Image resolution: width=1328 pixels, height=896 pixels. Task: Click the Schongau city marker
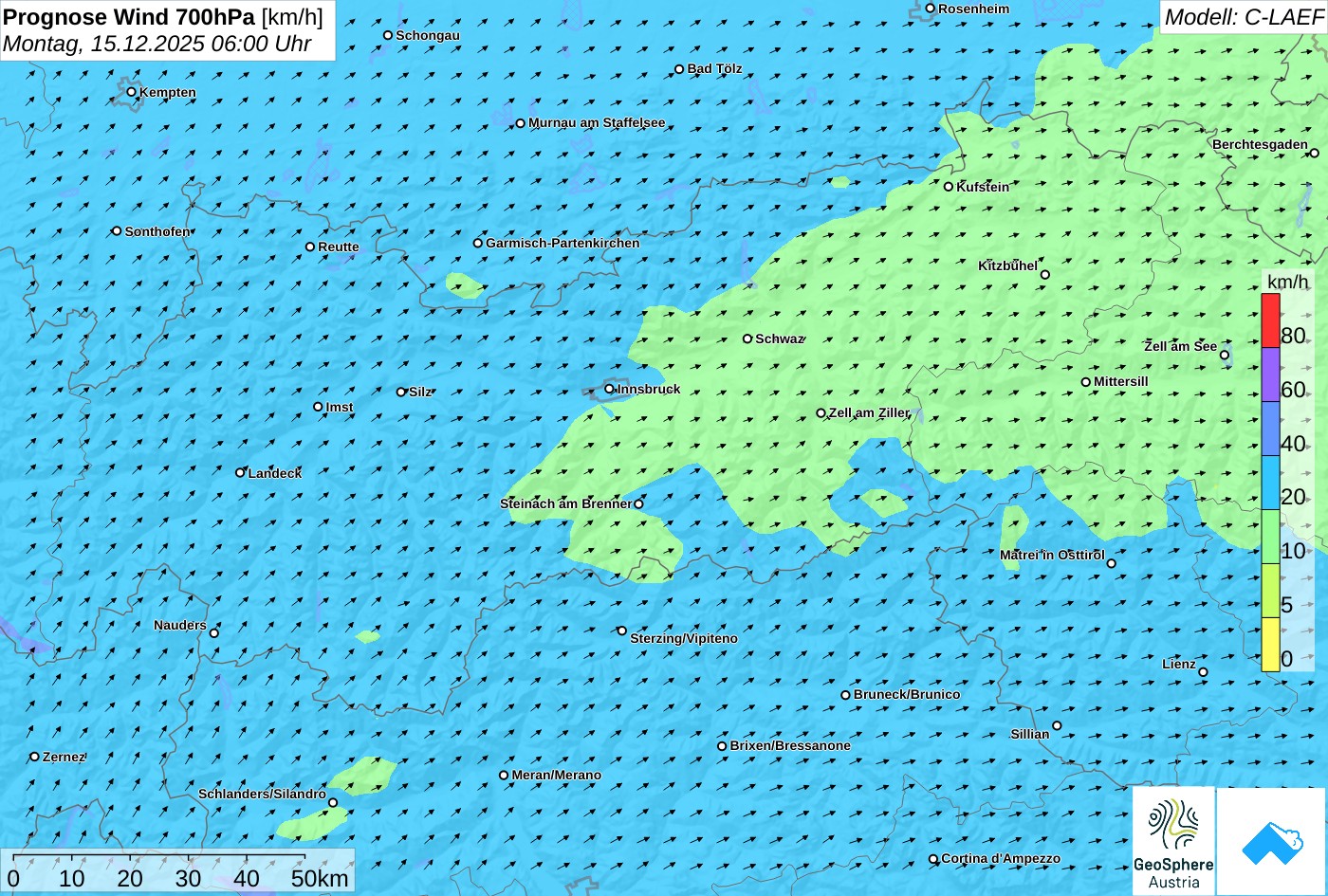coord(388,35)
